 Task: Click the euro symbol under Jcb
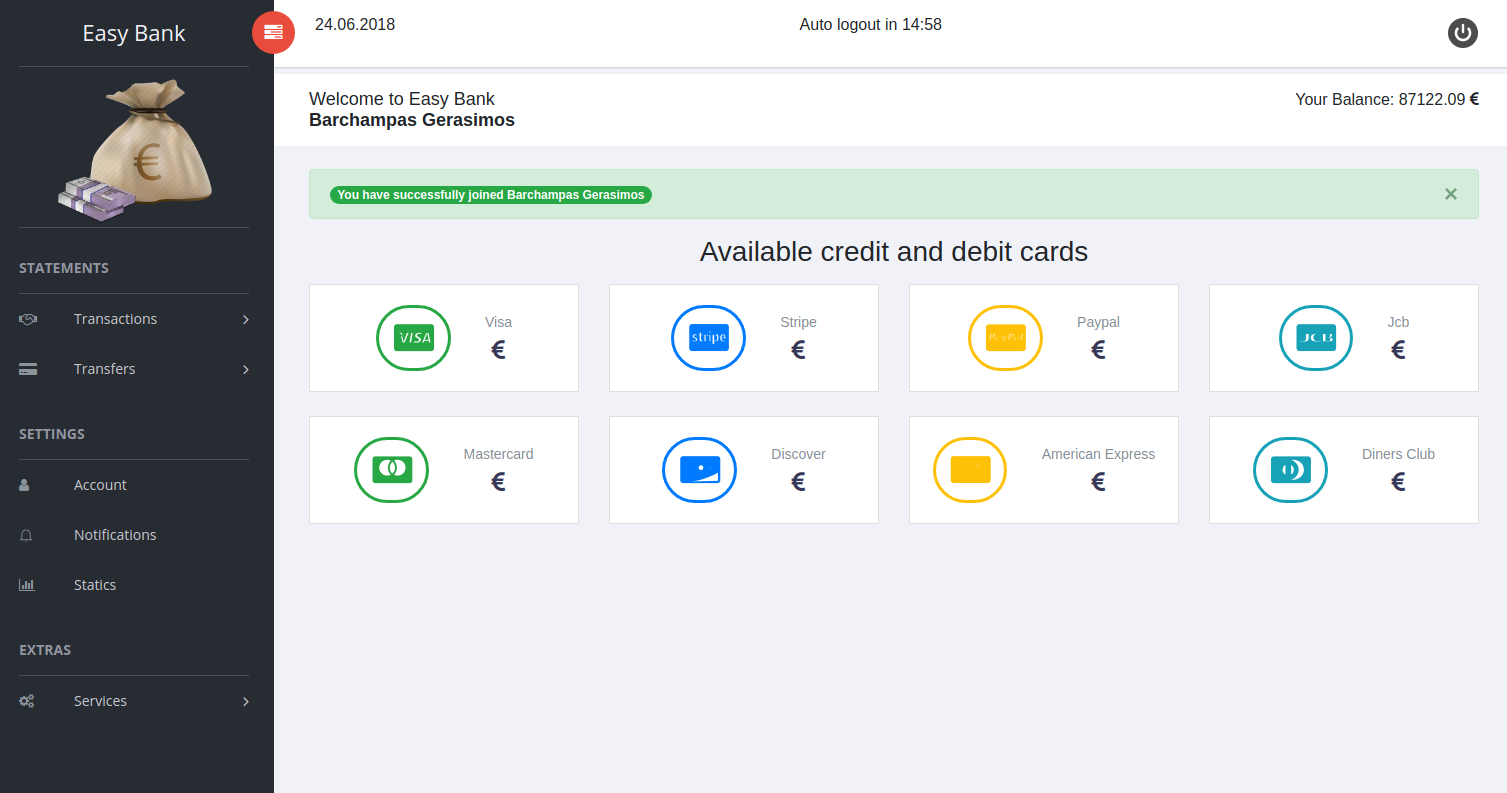[x=1398, y=350]
